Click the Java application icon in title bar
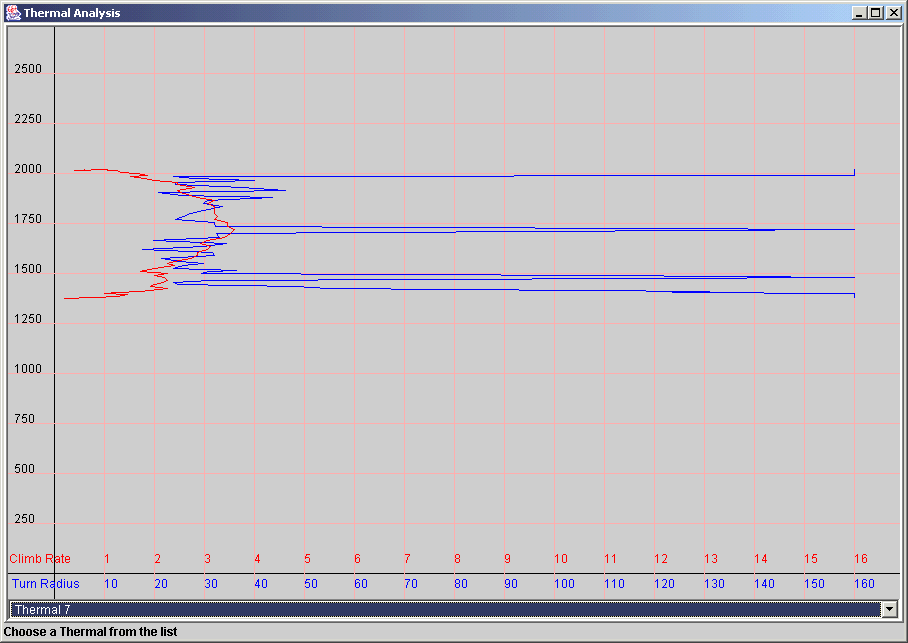 coord(12,12)
